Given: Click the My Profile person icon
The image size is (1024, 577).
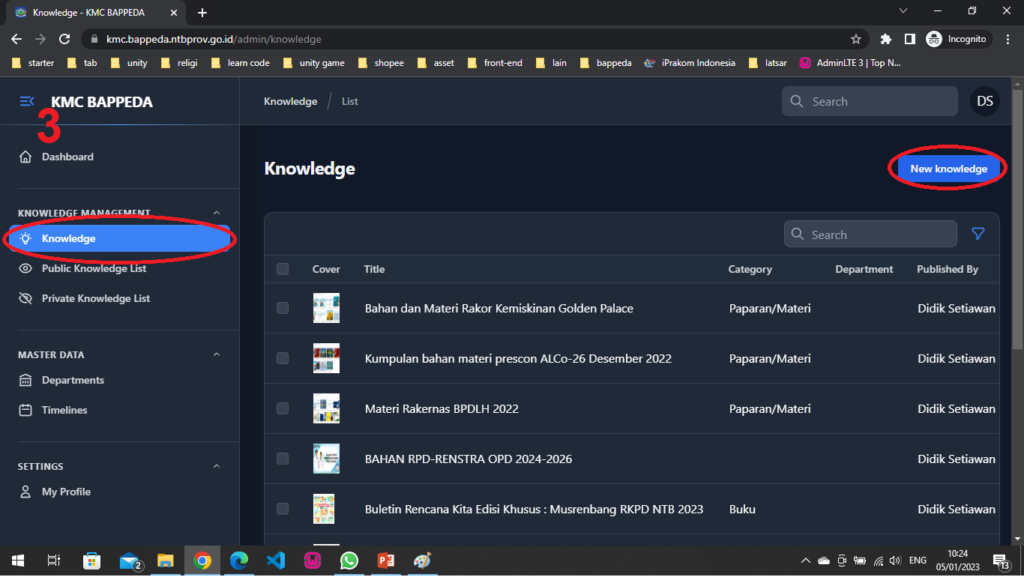Looking at the screenshot, I should click(26, 492).
